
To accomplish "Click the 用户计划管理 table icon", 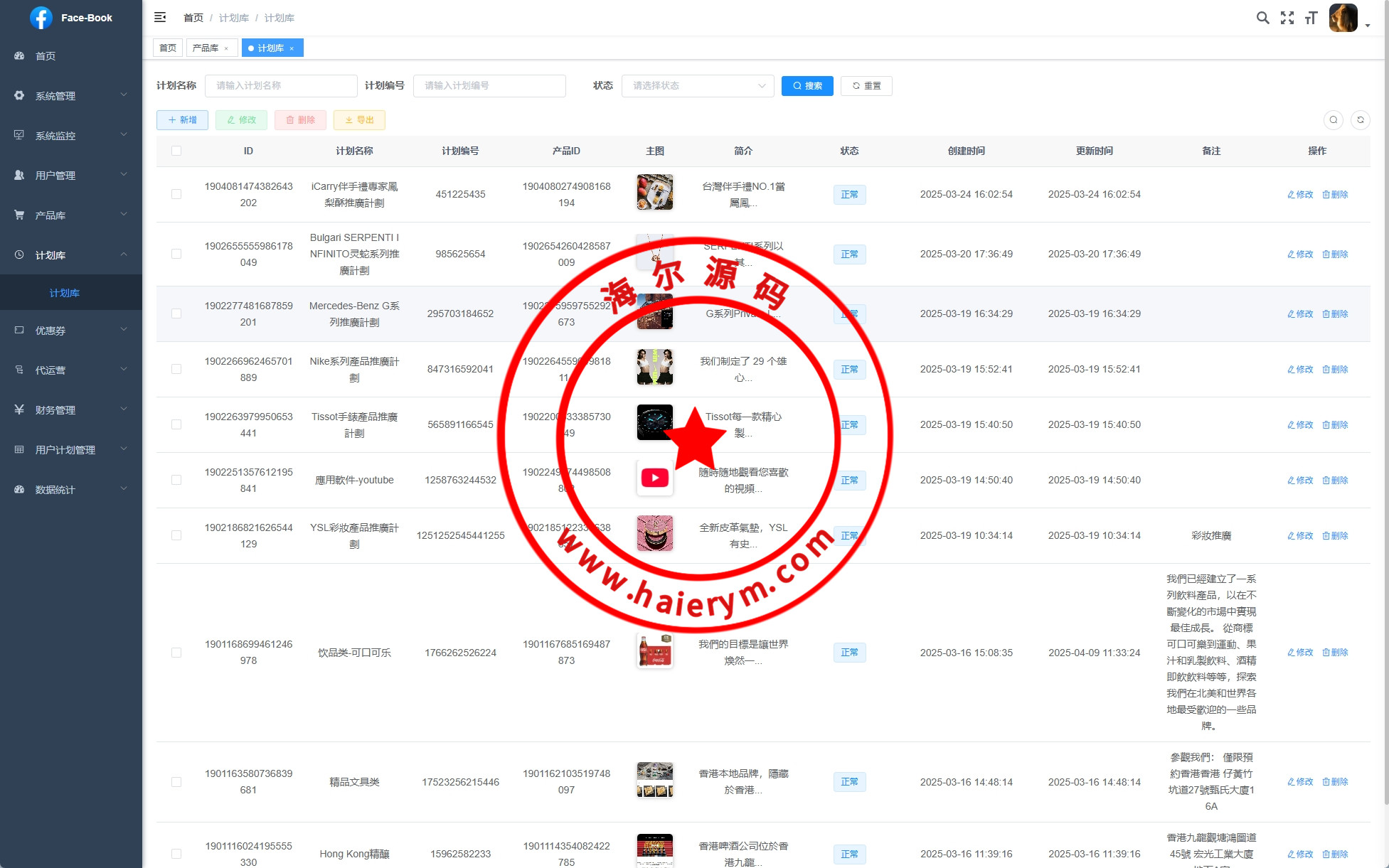I will [19, 449].
